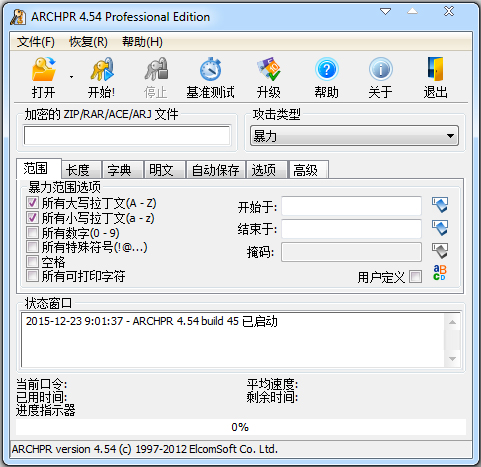Click the 0% progress bar
The width and height of the screenshot is (481, 467).
(240, 427)
